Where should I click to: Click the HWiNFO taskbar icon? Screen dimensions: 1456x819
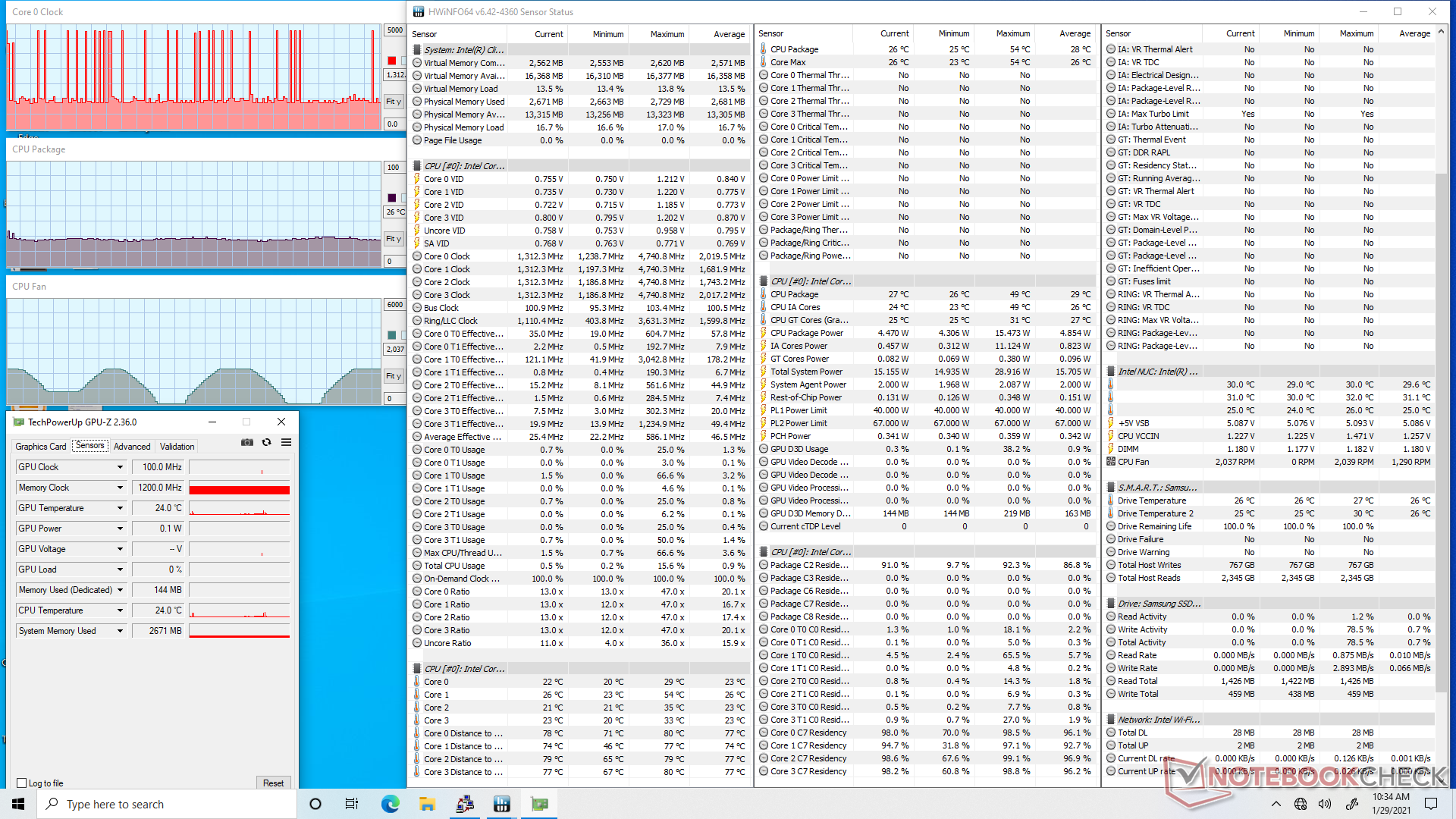[x=502, y=804]
